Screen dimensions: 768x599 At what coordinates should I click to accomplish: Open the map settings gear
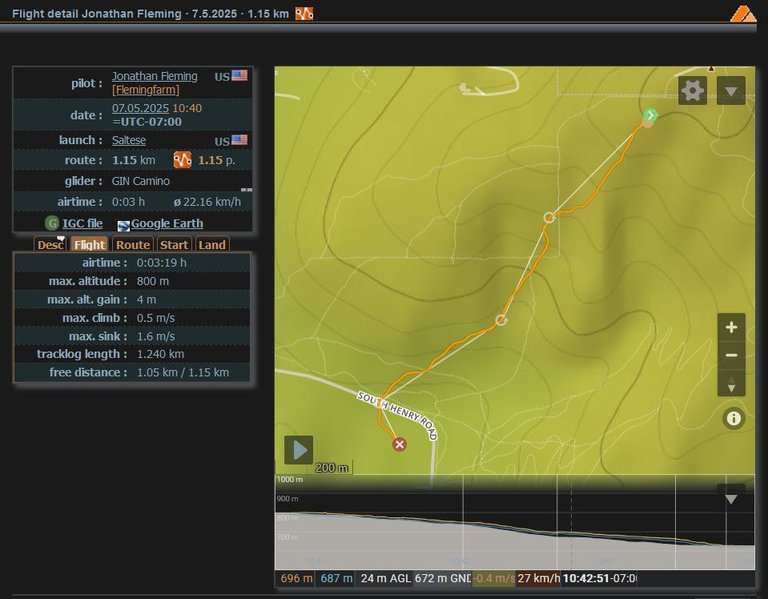[692, 91]
